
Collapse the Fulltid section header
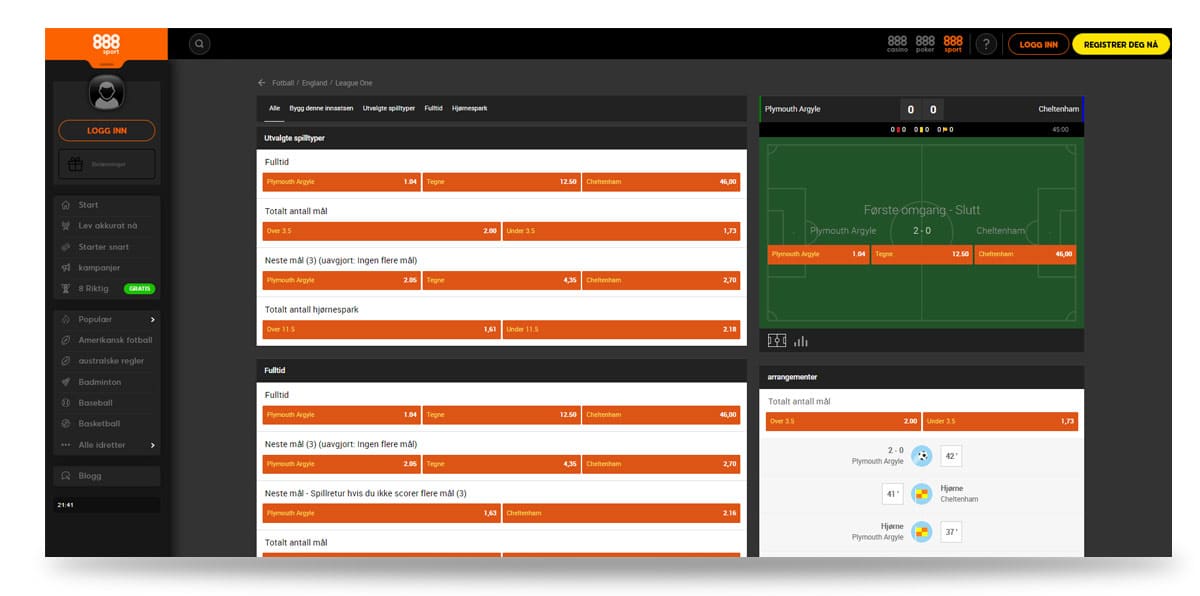(502, 370)
